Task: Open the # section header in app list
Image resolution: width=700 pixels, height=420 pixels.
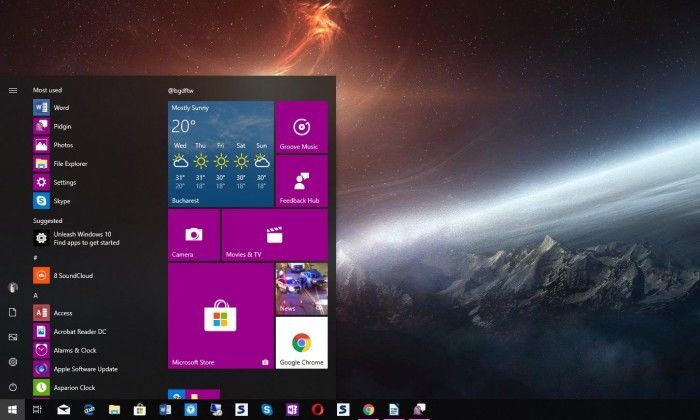Action: tap(36, 257)
